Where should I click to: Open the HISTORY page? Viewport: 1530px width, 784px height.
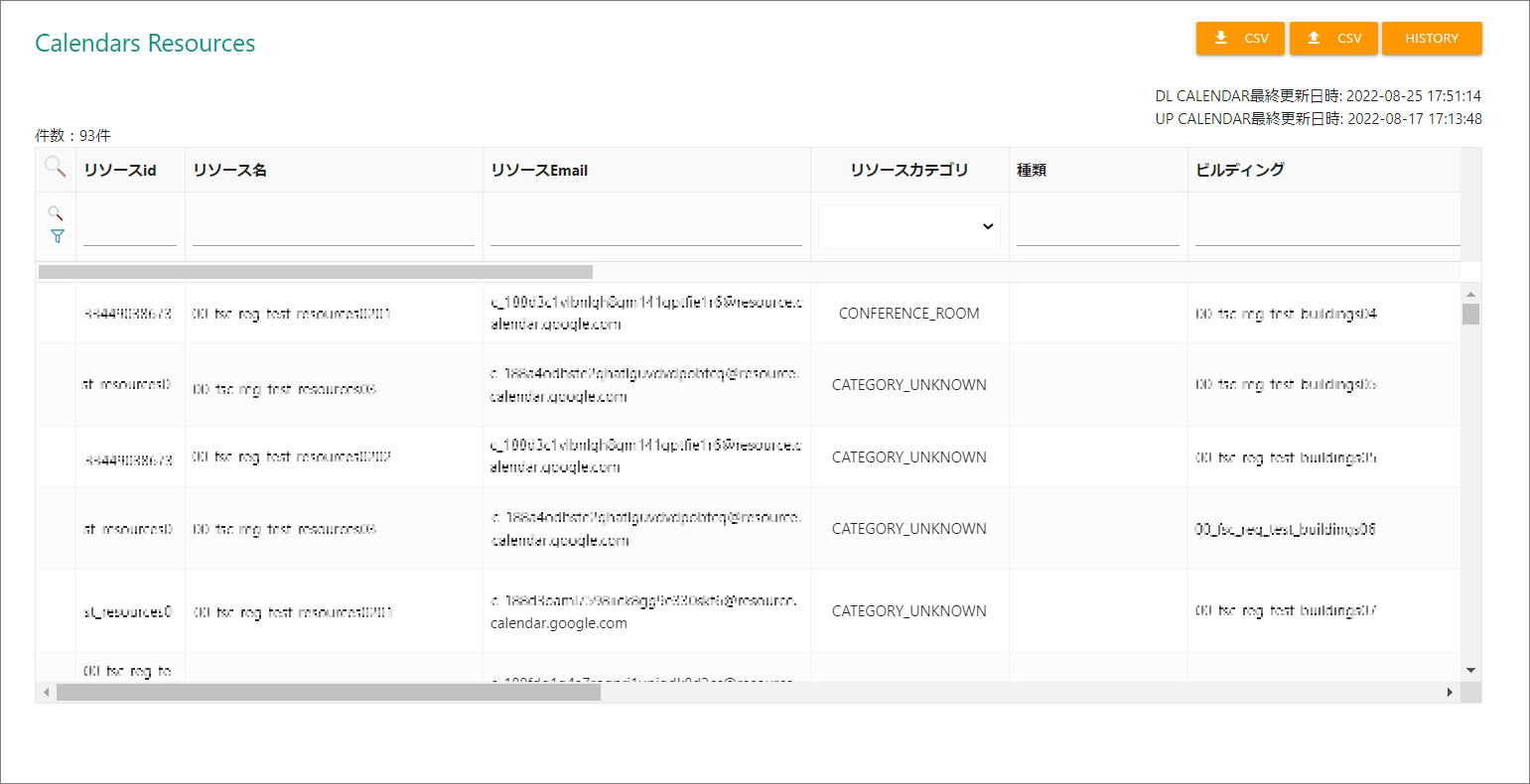pyautogui.click(x=1432, y=39)
